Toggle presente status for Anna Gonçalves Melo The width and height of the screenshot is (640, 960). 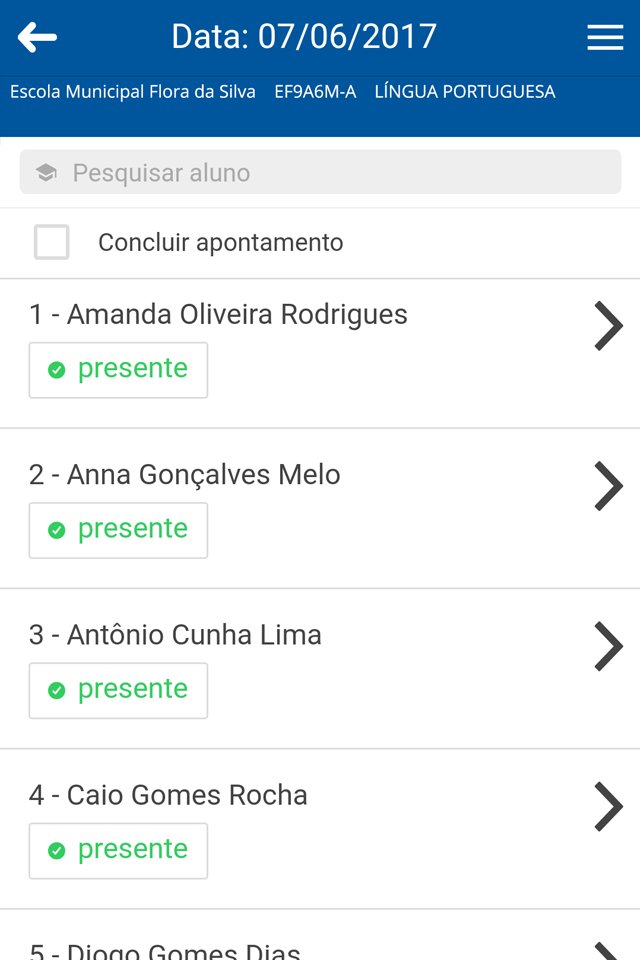click(118, 530)
